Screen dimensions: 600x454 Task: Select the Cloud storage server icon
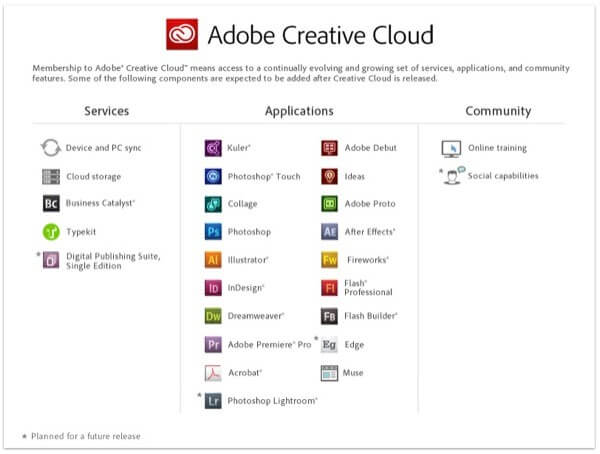[51, 176]
